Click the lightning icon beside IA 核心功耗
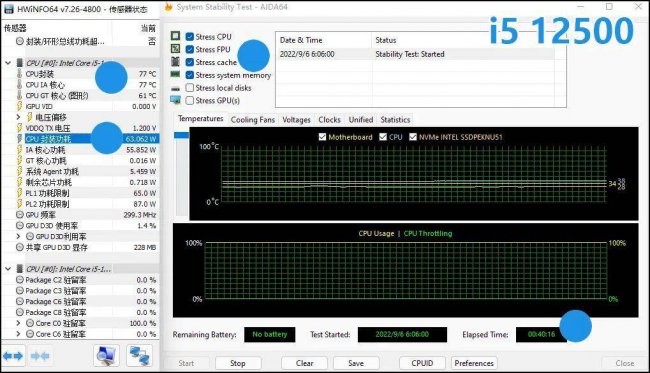Viewport: 650px width, 373px height. coord(19,150)
